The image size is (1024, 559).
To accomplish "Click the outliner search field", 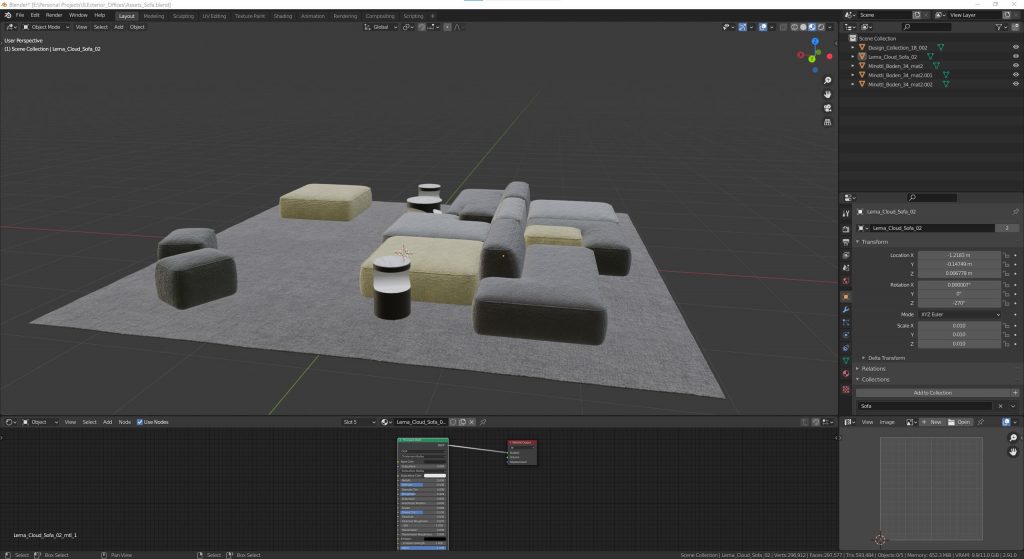I will 926,27.
